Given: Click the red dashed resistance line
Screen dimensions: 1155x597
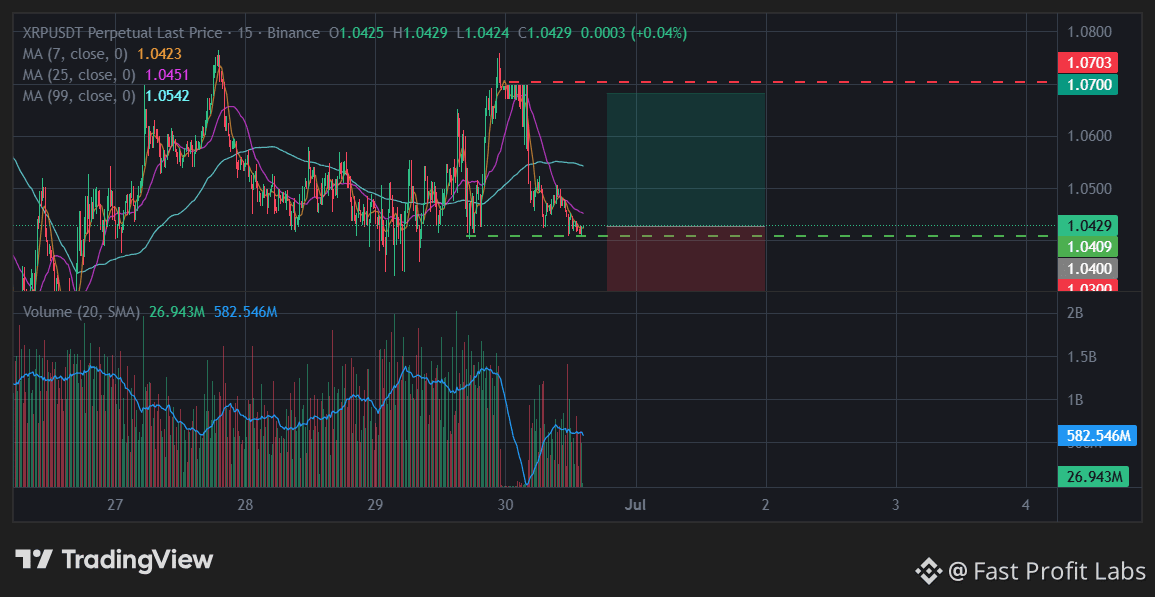Looking at the screenshot, I should [781, 83].
